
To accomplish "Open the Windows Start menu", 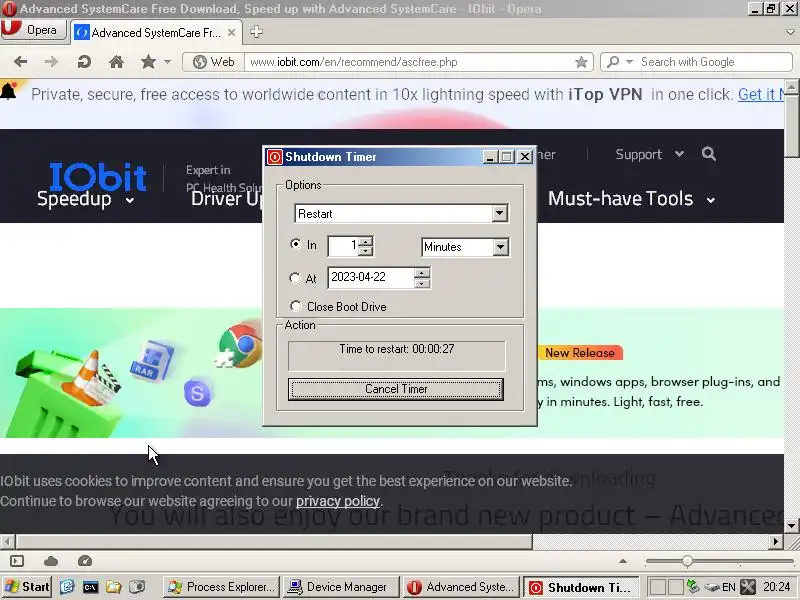I will click(x=27, y=587).
